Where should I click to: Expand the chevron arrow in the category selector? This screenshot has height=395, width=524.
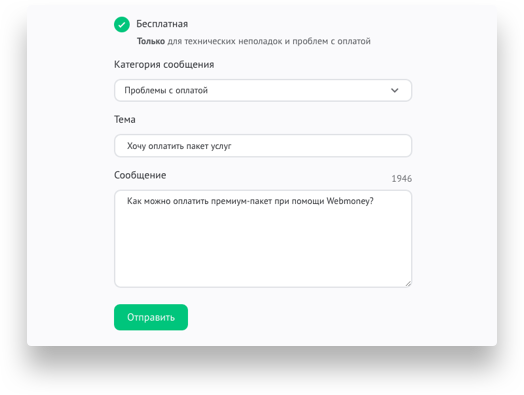pos(395,90)
